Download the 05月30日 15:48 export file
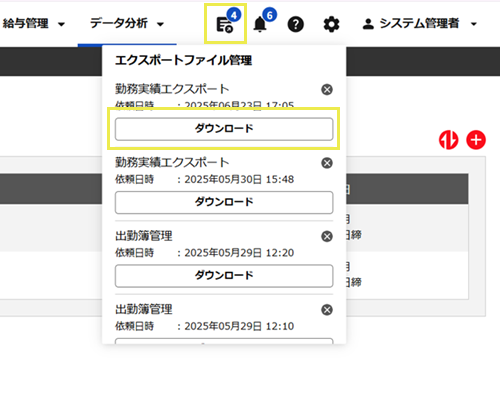 pyautogui.click(x=224, y=202)
